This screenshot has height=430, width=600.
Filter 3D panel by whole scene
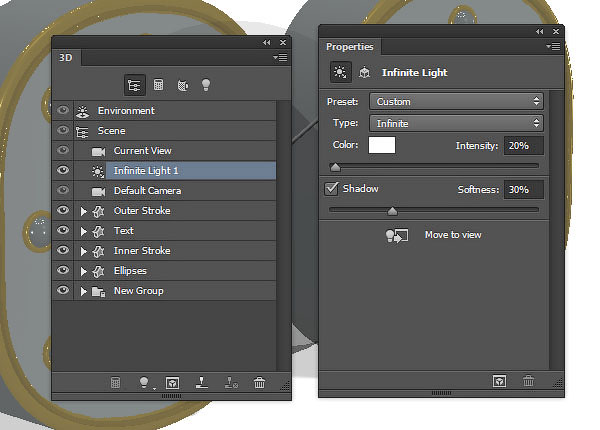(134, 85)
